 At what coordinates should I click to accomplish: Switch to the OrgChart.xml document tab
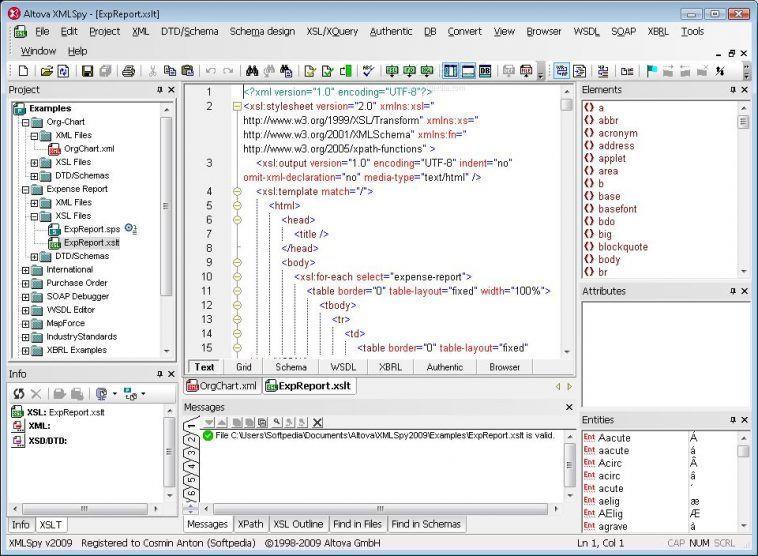(222, 386)
